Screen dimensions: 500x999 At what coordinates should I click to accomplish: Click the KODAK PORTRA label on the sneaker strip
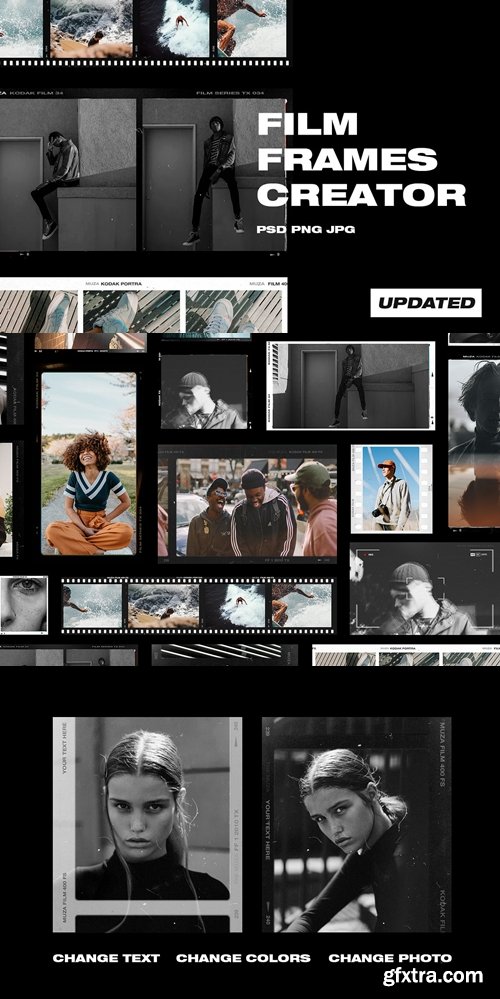120,284
